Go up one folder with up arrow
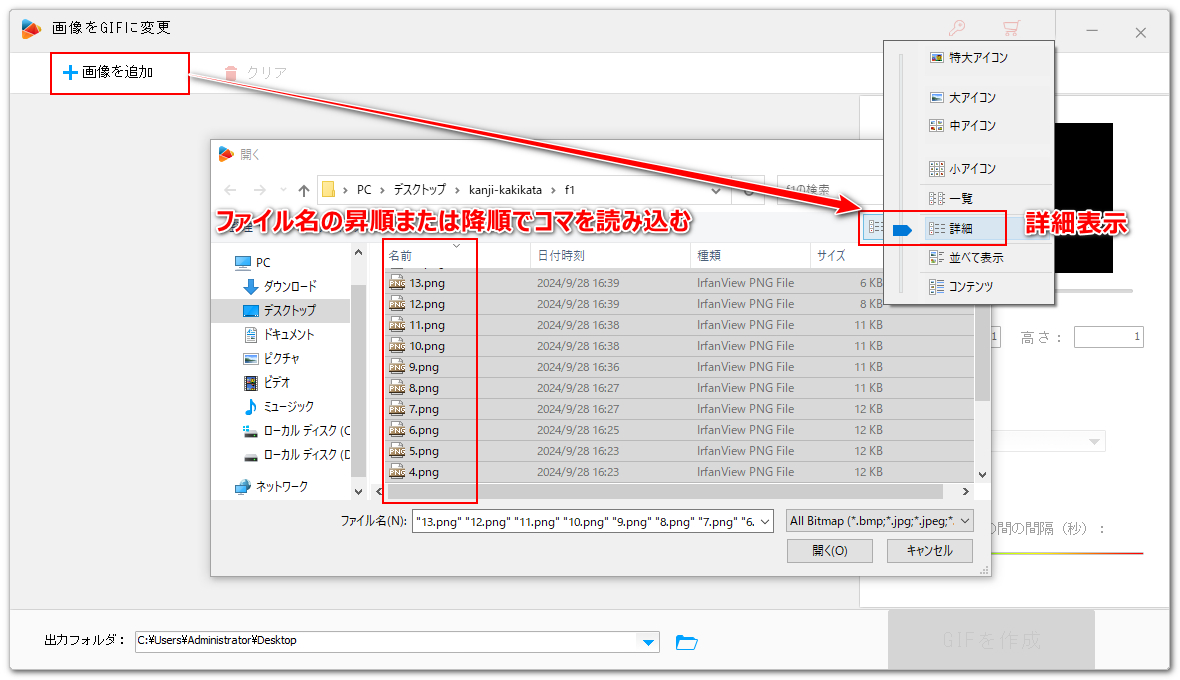1180x680 pixels. [x=303, y=190]
